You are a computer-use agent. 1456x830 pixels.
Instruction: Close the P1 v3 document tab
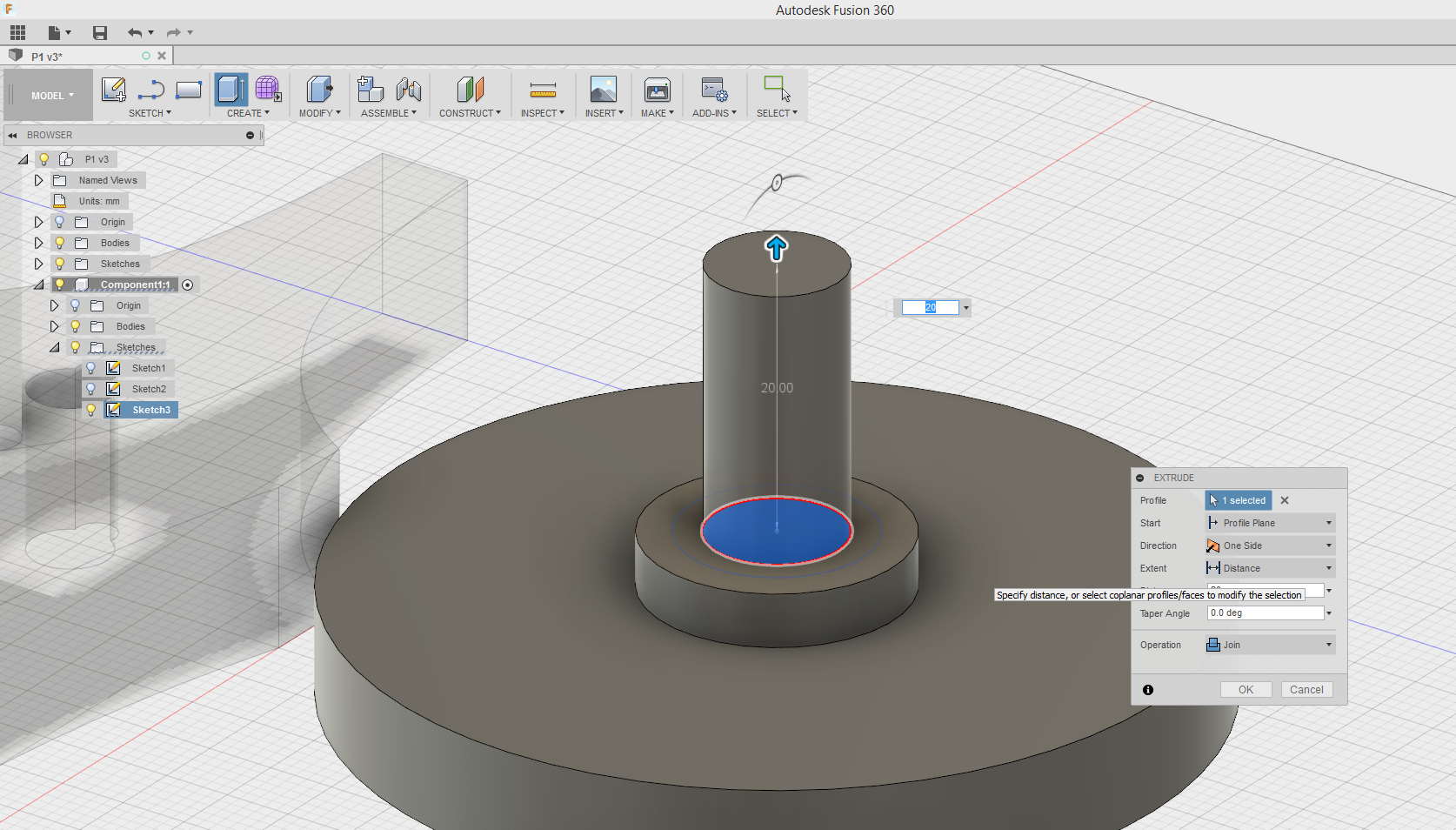162,56
